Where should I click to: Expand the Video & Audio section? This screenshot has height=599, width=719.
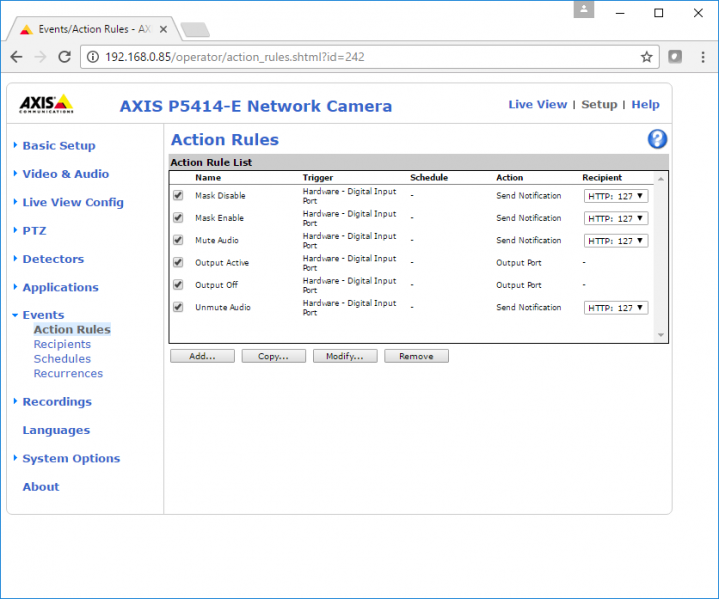tap(66, 174)
